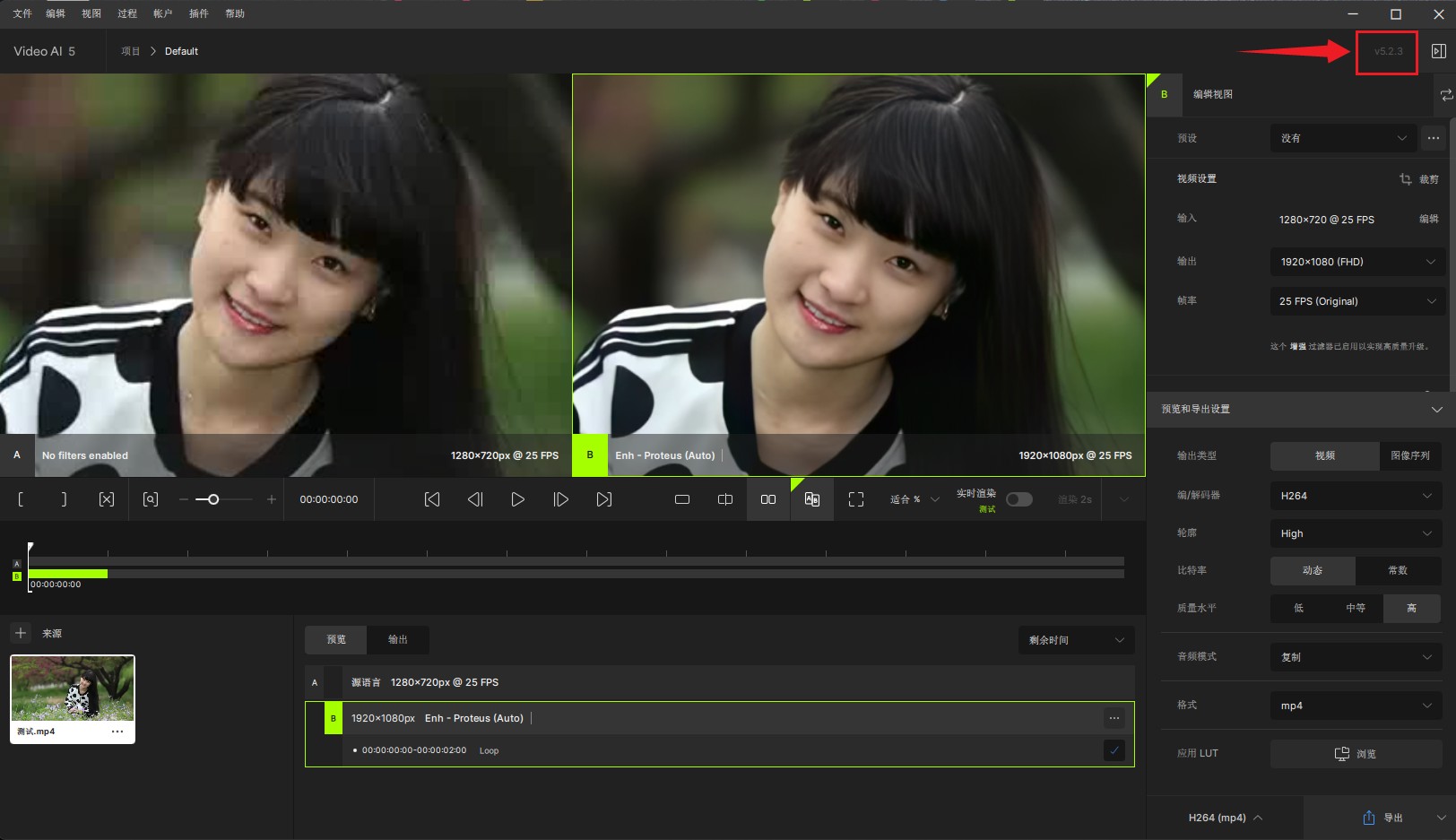Click the timeline zoom slider handle
The image size is (1456, 840).
point(213,499)
